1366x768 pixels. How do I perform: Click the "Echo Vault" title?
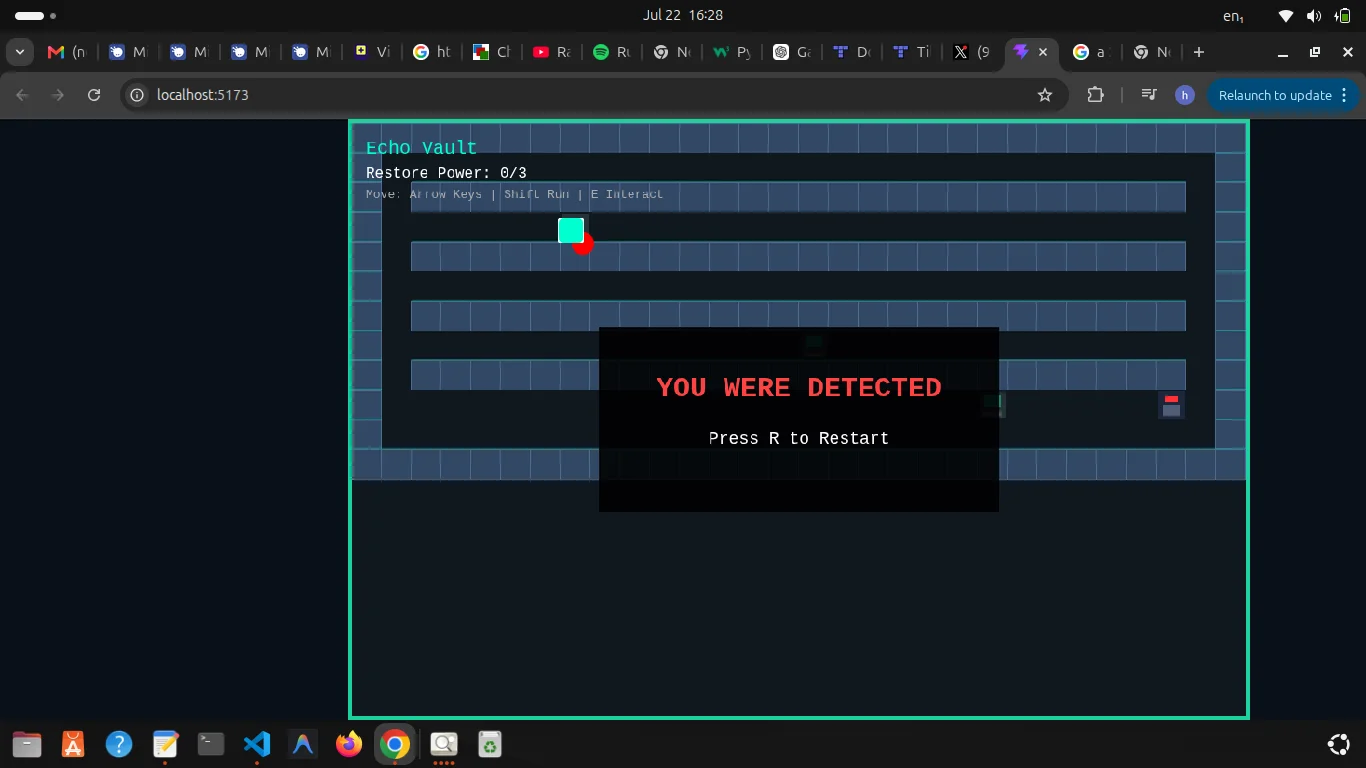[421, 148]
